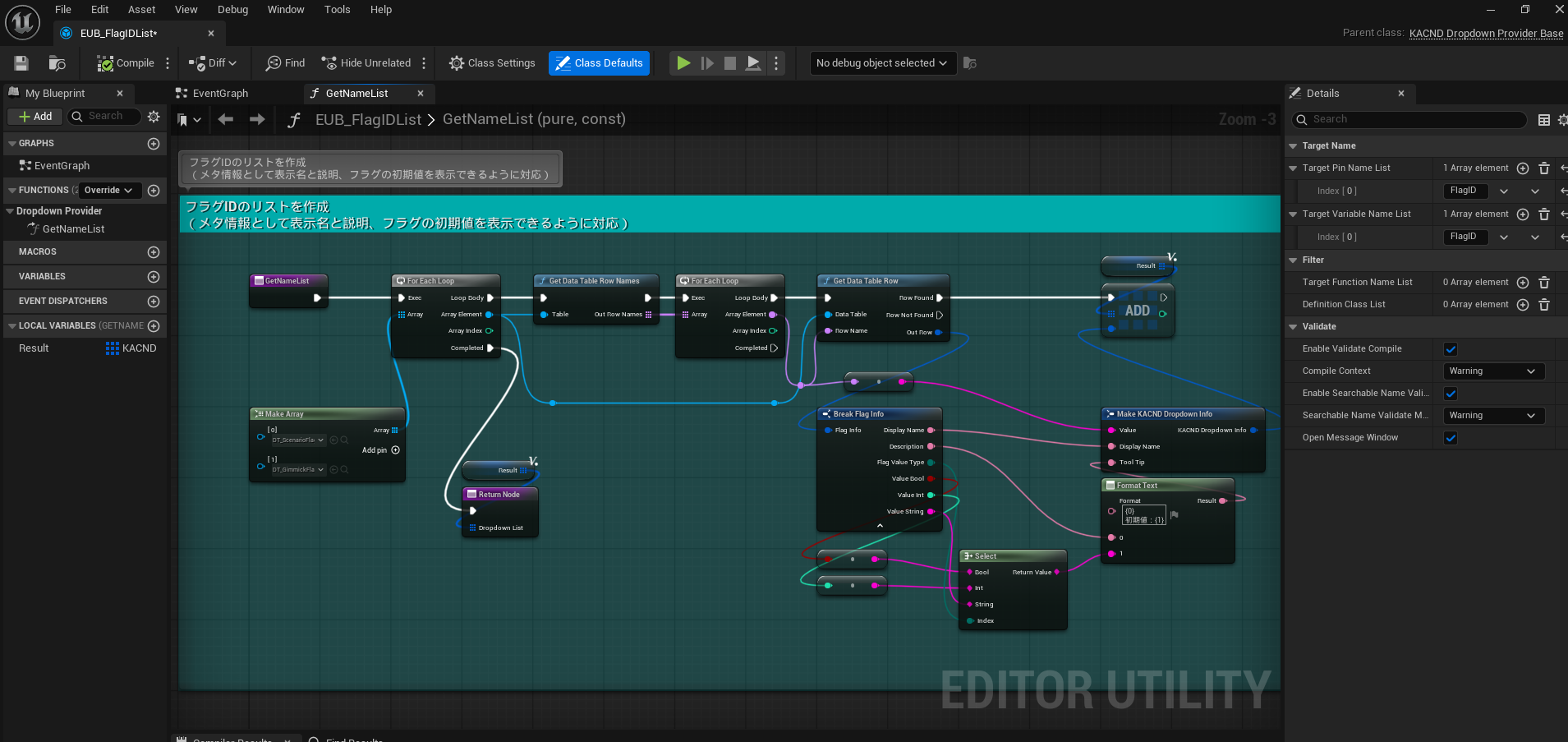The image size is (1568, 742).
Task: Toggle Open Message Window checkbox
Action: click(1451, 438)
